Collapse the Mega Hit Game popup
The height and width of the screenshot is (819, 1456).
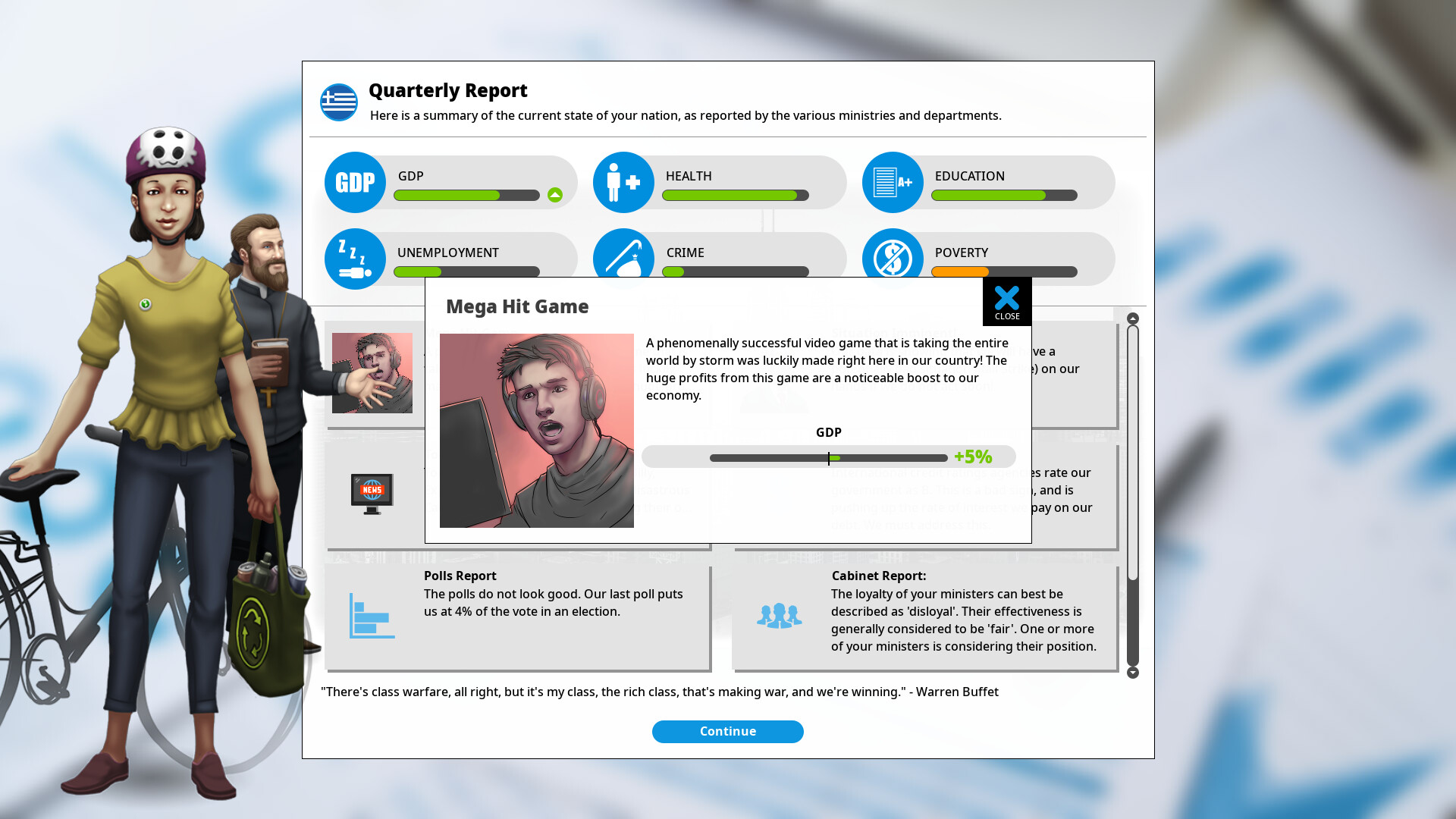(1007, 300)
